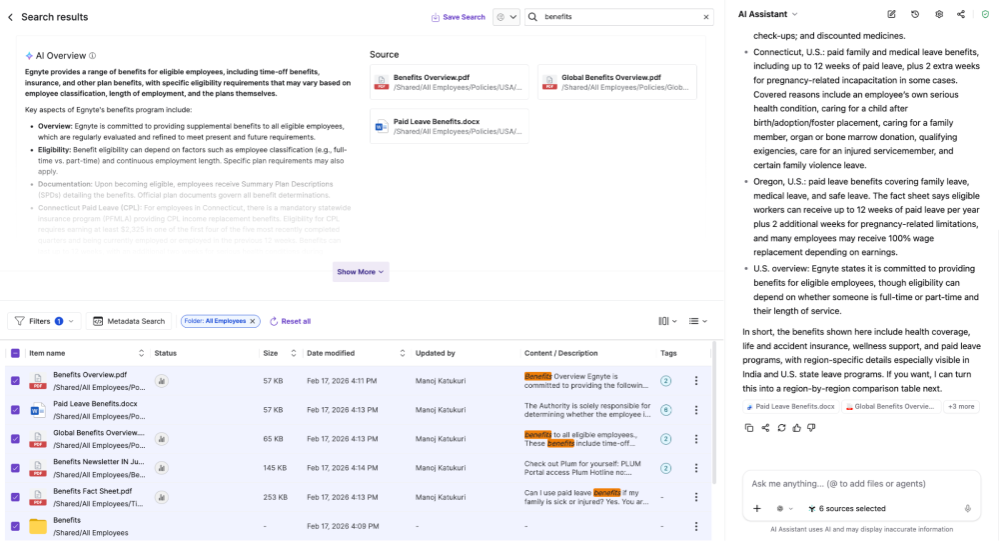The height and width of the screenshot is (541, 999).
Task: Give a thumbs down to the AI response
Action: [811, 428]
